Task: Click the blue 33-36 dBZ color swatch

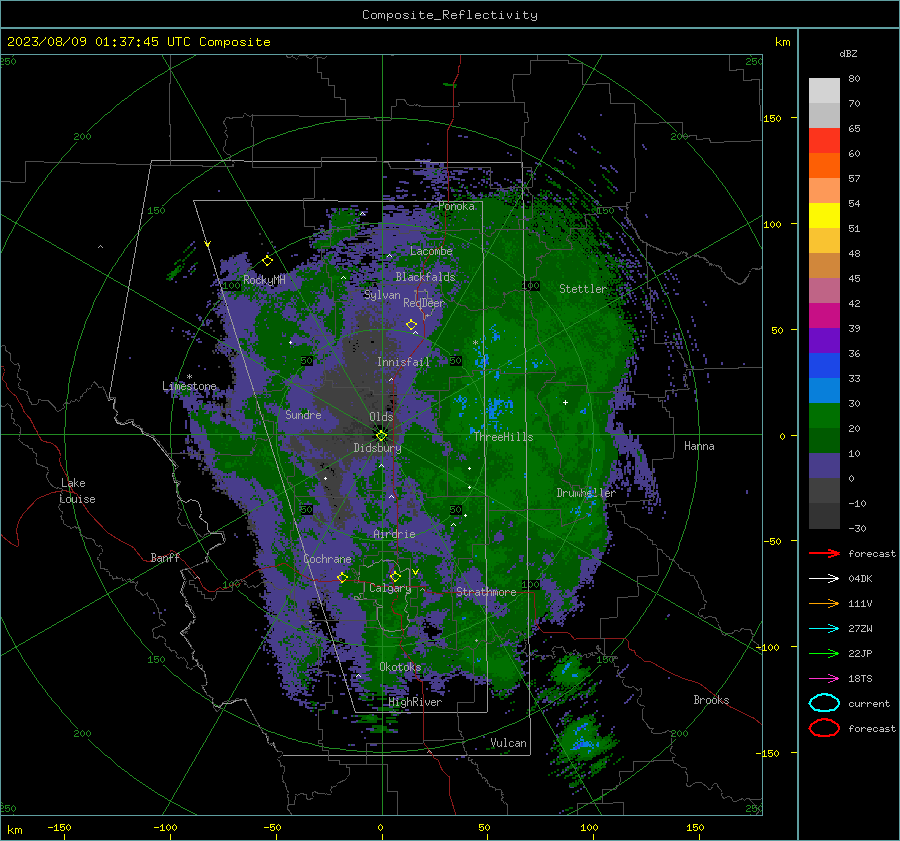Action: 824,365
